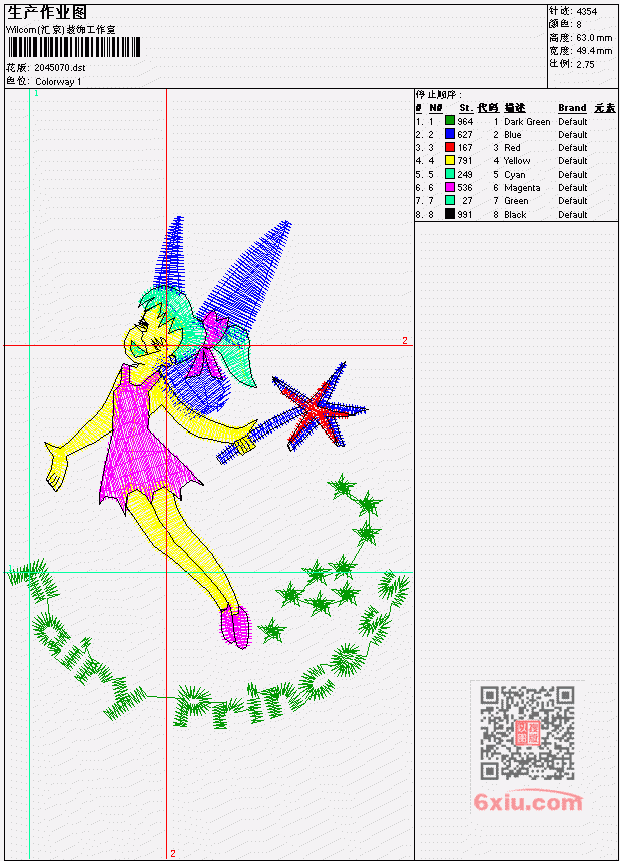Image resolution: width=620 pixels, height=861 pixels.
Task: Select the Green swatch in row 7
Action: click(x=449, y=200)
